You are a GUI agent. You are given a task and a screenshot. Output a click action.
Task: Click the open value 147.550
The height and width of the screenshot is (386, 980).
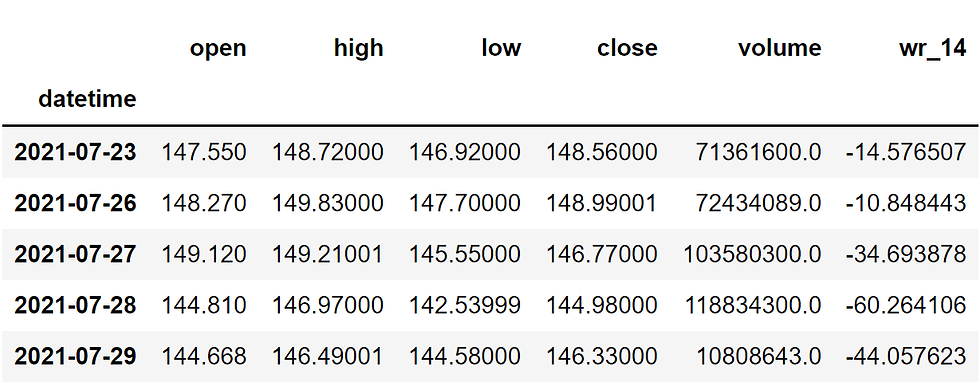[204, 152]
